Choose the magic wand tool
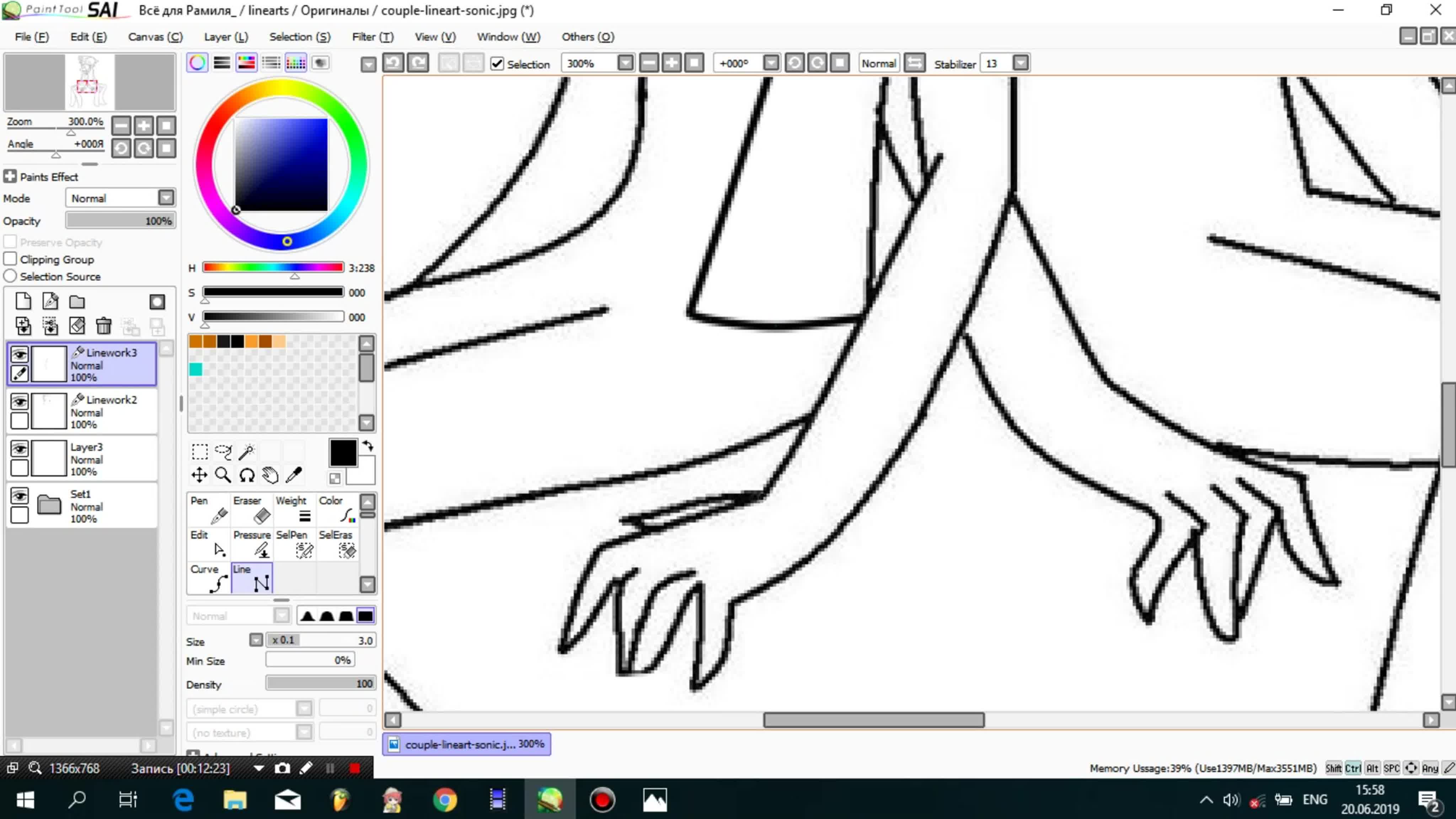 [x=247, y=451]
